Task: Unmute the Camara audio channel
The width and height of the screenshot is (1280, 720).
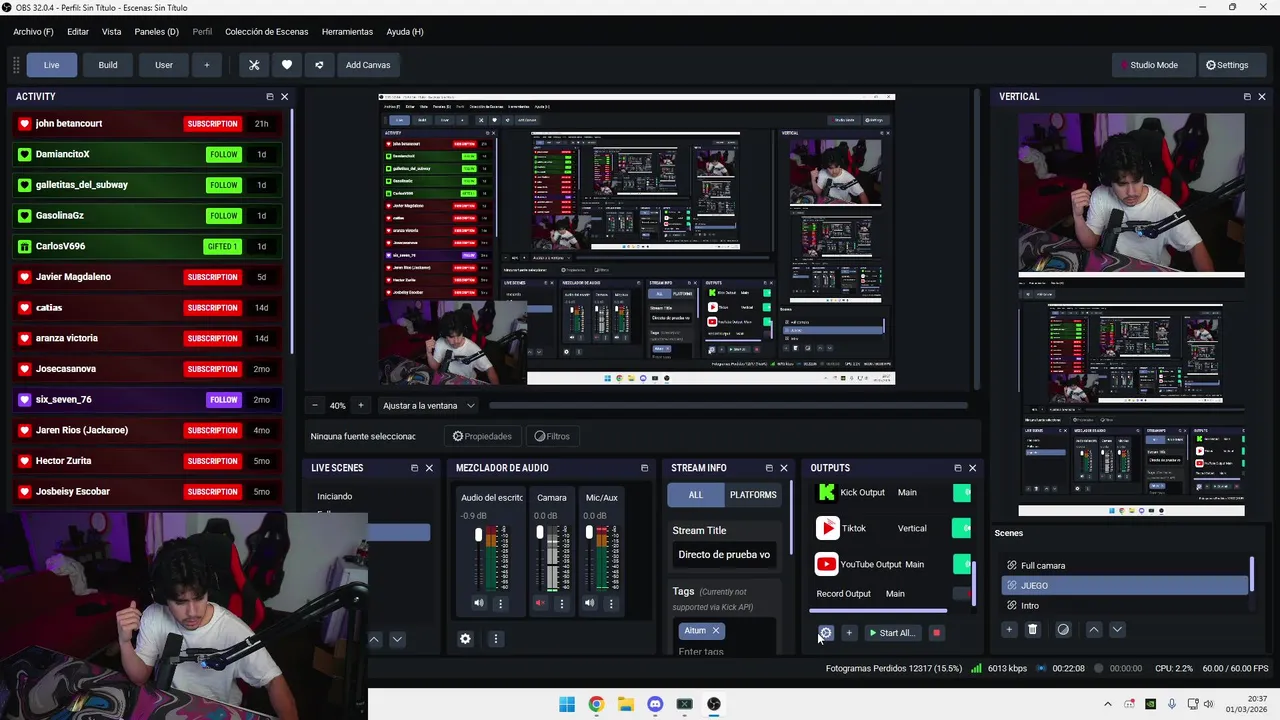Action: pyautogui.click(x=540, y=603)
